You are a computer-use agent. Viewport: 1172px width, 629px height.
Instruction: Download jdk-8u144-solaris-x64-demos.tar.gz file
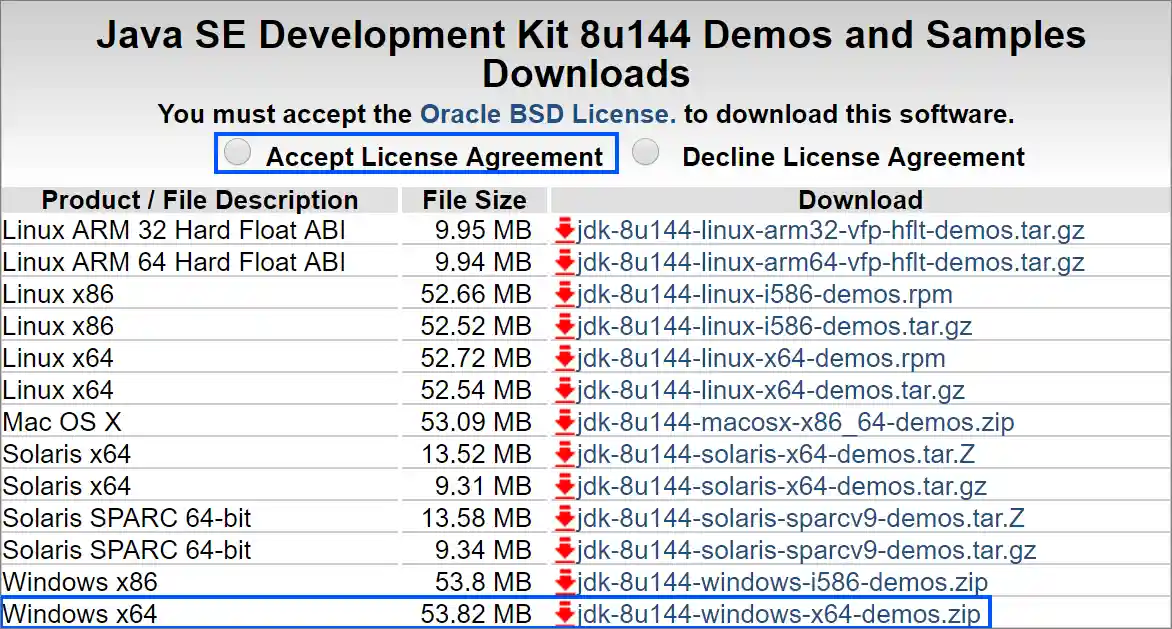point(781,487)
